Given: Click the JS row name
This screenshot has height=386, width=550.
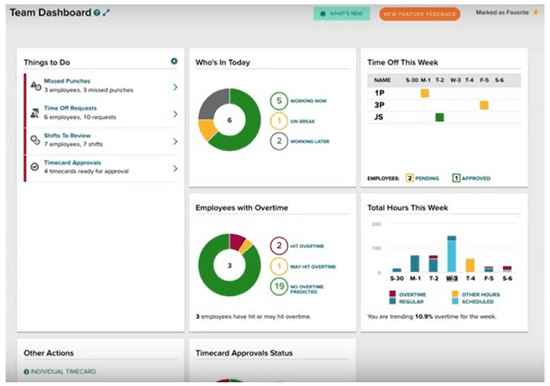Looking at the screenshot, I should (x=378, y=117).
